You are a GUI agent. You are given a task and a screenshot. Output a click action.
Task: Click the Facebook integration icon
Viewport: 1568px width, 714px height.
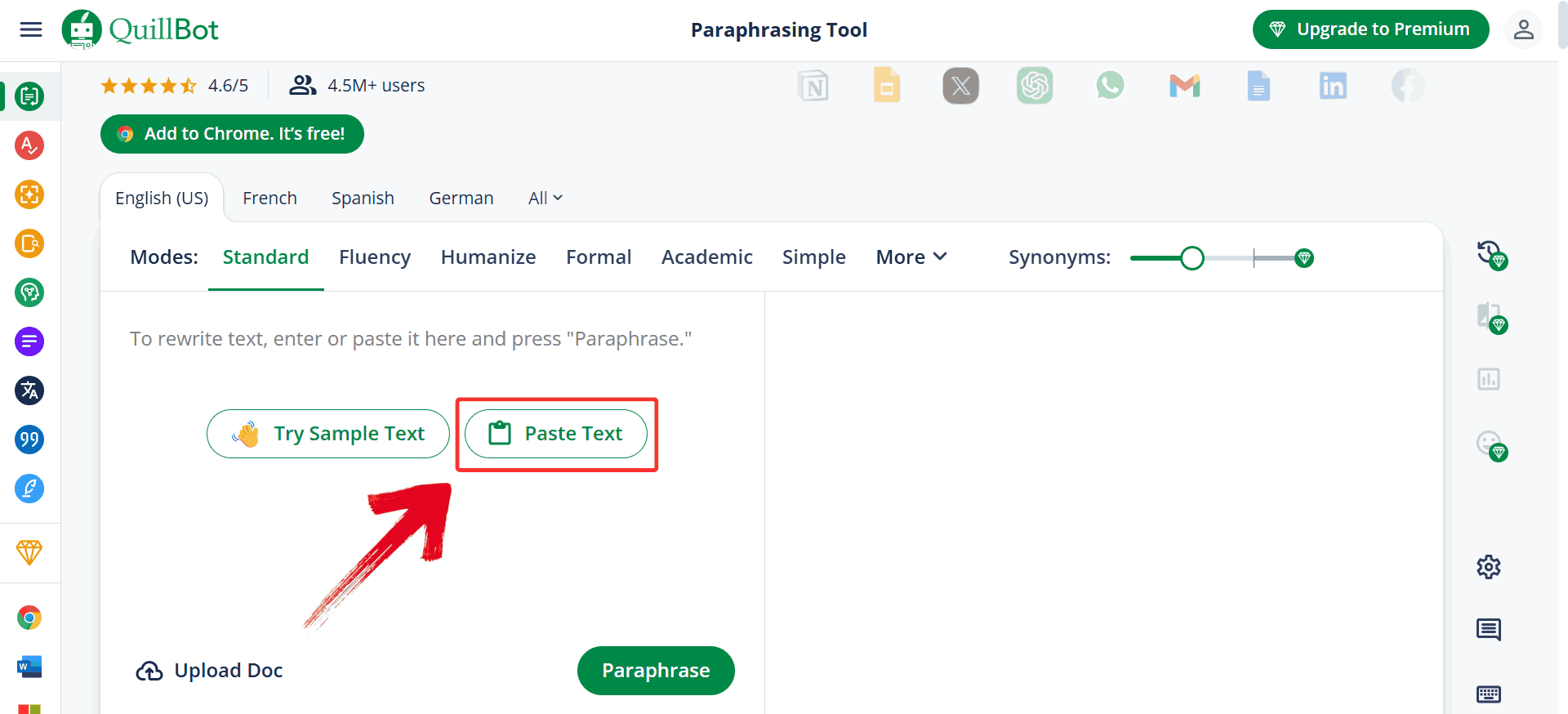coord(1408,86)
